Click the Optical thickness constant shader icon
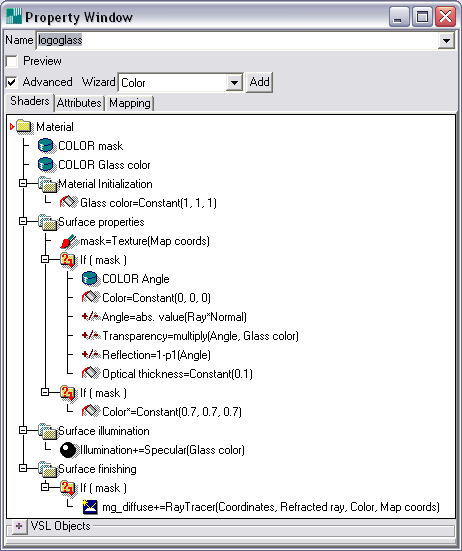This screenshot has height=551, width=462. tap(90, 374)
